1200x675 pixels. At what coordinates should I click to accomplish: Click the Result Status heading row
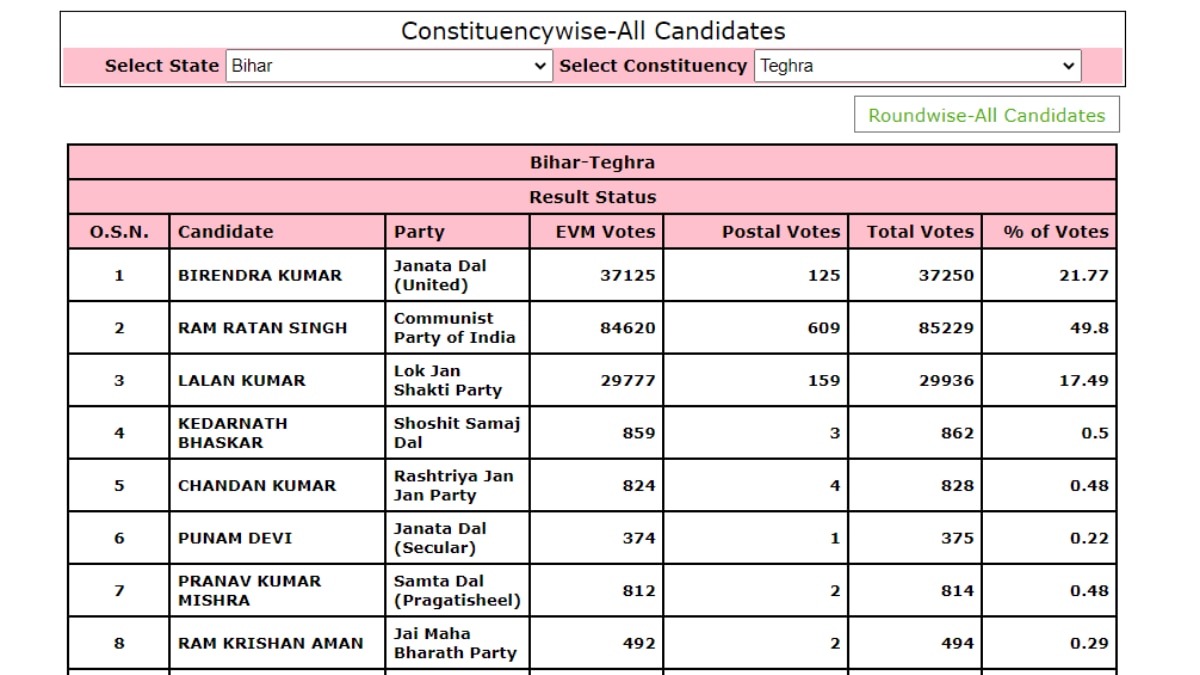[592, 197]
